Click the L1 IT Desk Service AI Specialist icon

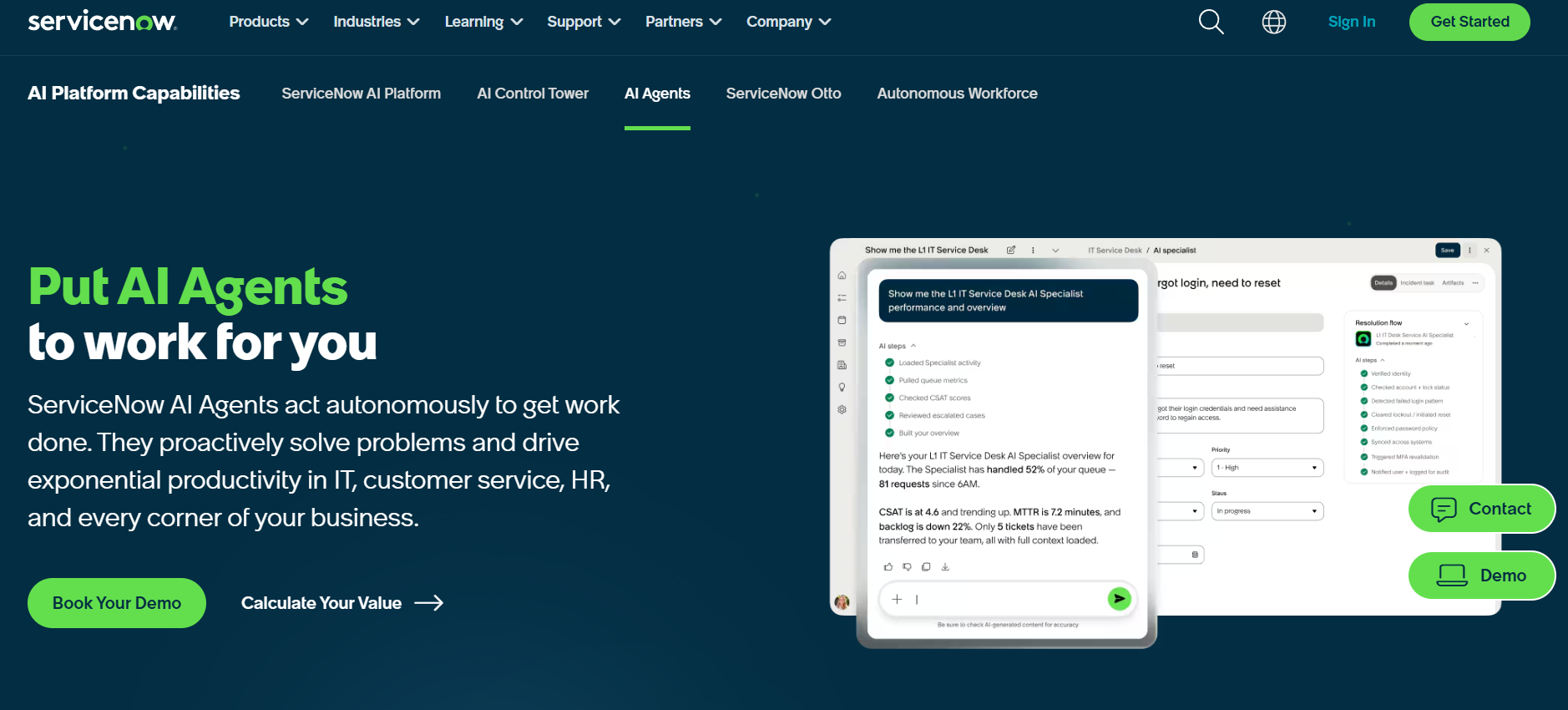(1363, 338)
